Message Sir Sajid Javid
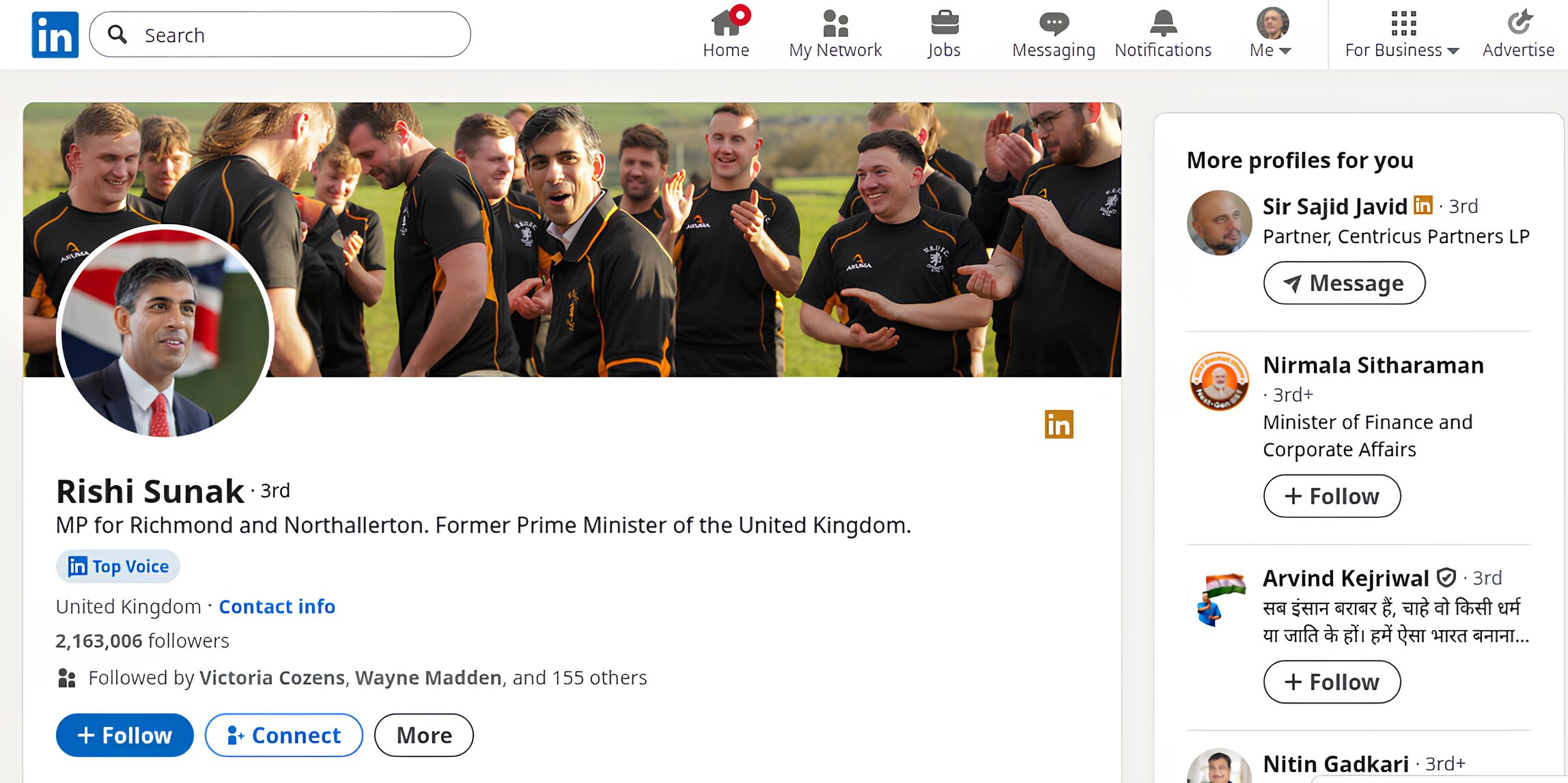 pos(1344,283)
